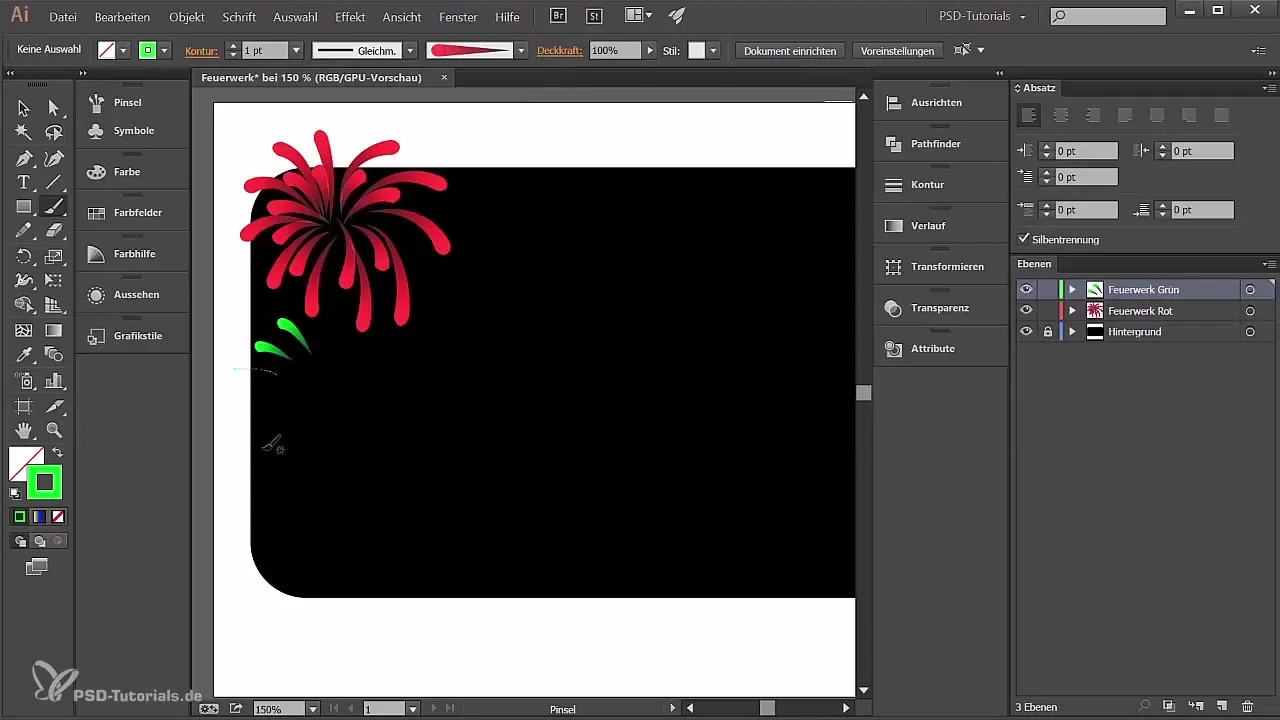Screen dimensions: 1280x720
Task: Open the artboard number dropdown
Action: pos(412,709)
